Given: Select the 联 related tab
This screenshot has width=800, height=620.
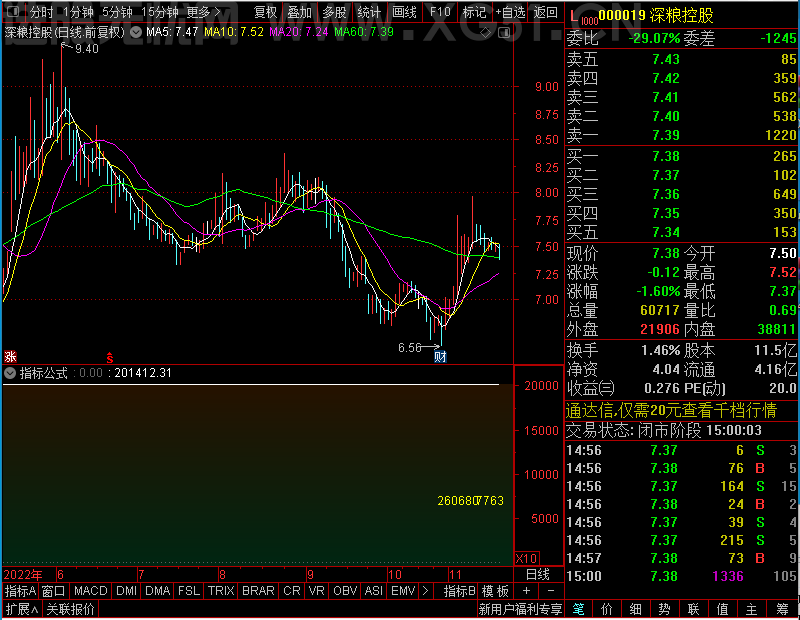Looking at the screenshot, I should point(693,609).
